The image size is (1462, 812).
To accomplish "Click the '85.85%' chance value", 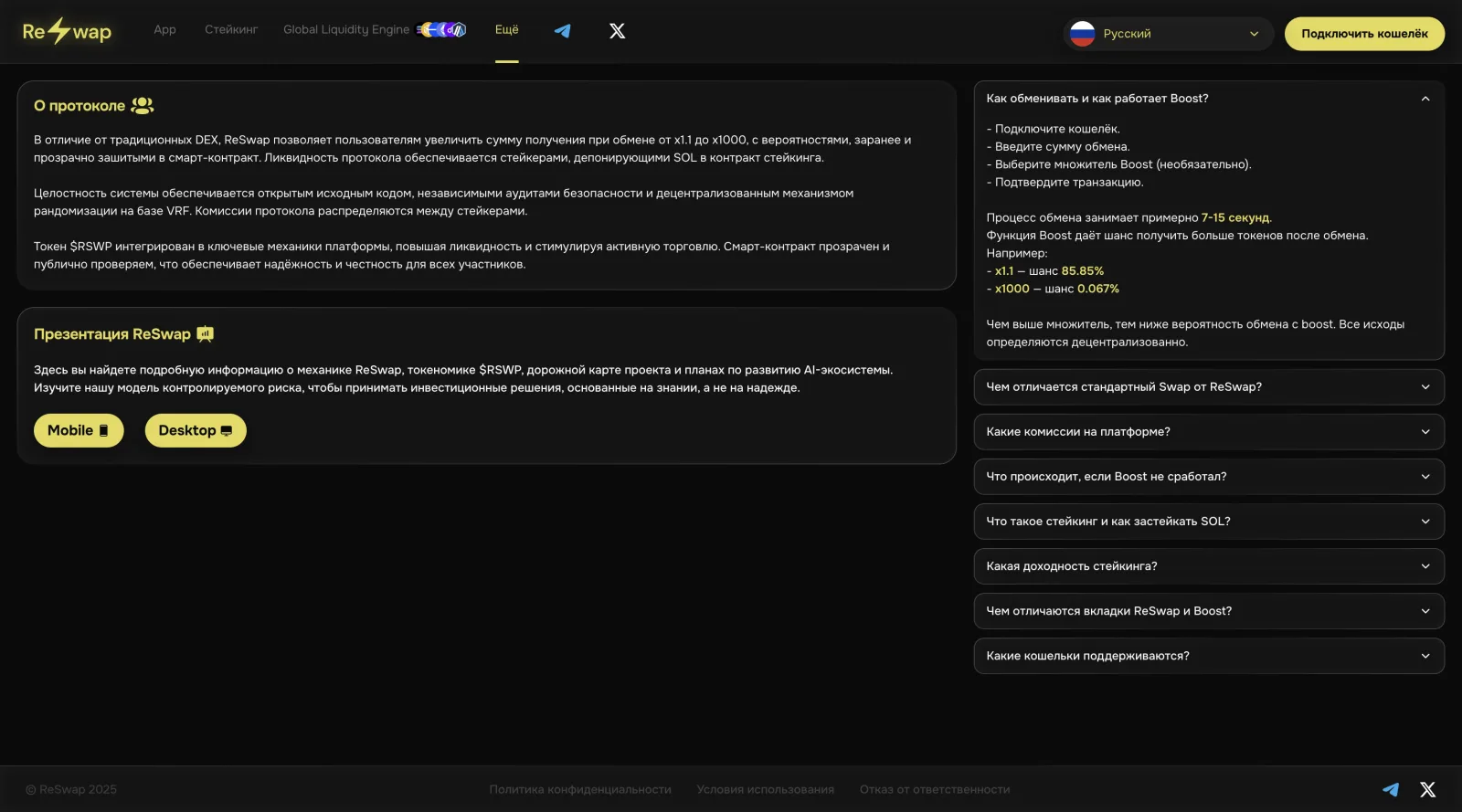I will coord(1083,271).
